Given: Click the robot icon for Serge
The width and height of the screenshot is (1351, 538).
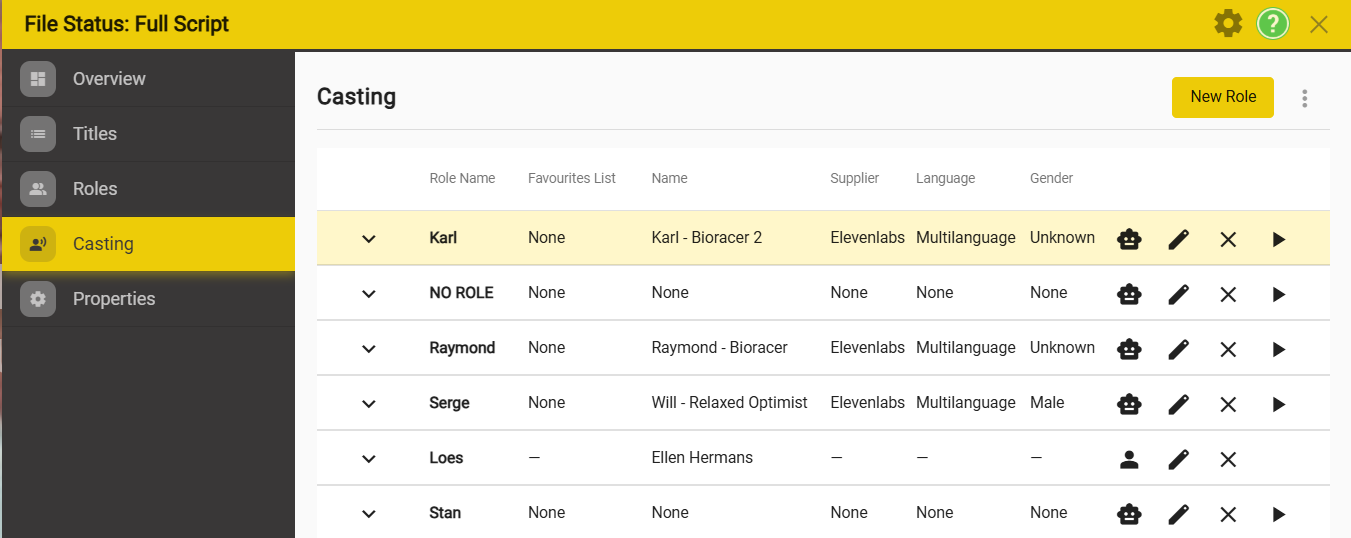Looking at the screenshot, I should [1129, 404].
